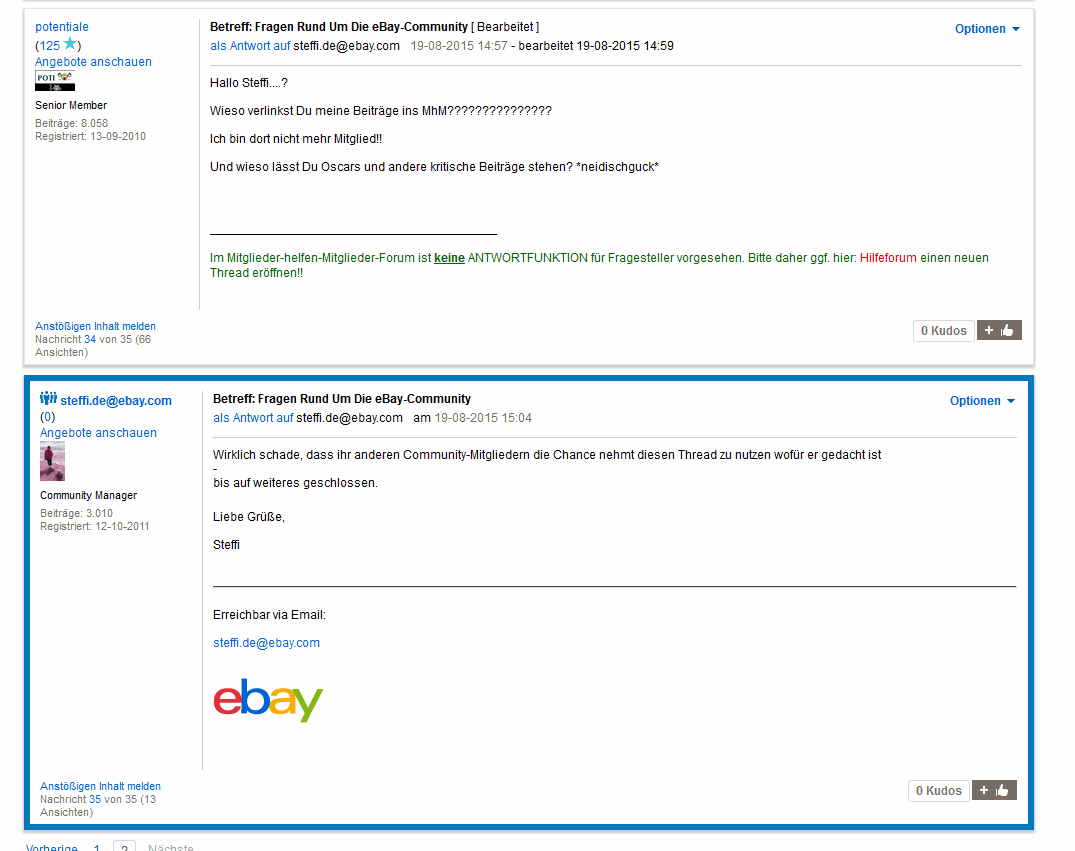Click the email link steffi.de@ebay.com in signature
Screen dimensions: 1075x851
[266, 643]
